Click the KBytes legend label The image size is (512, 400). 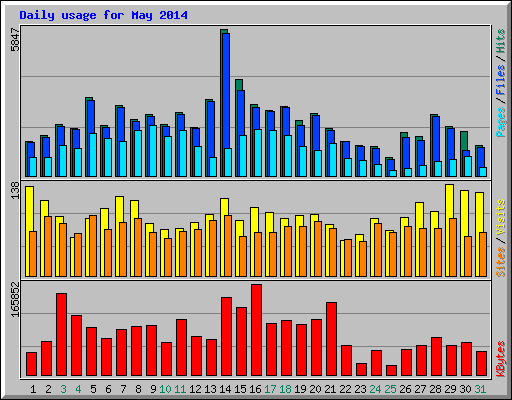click(500, 359)
